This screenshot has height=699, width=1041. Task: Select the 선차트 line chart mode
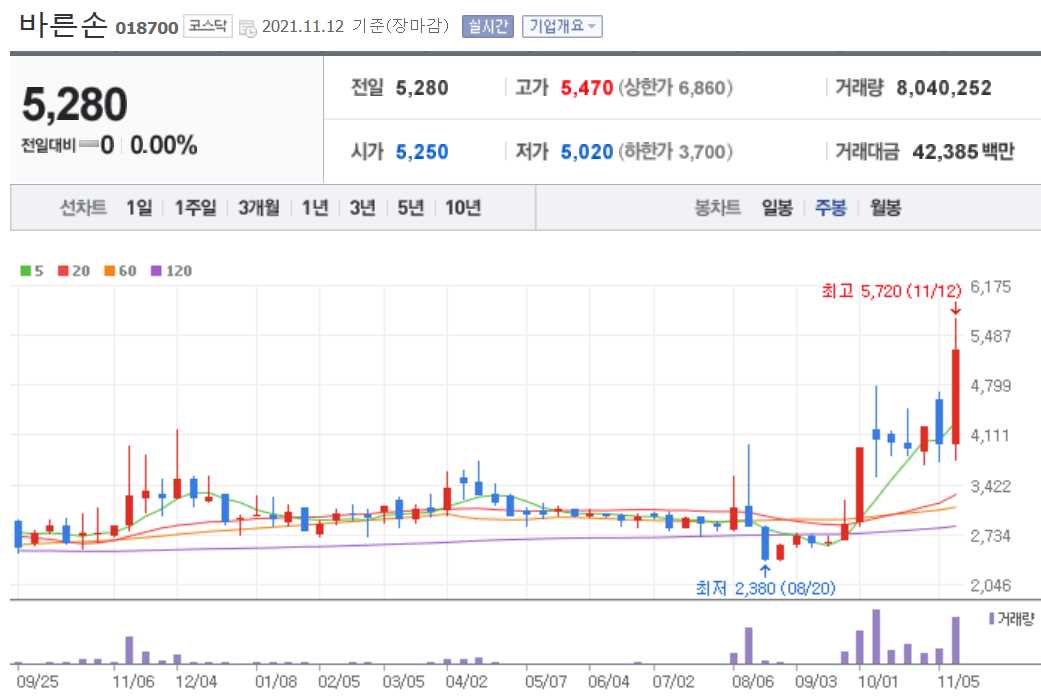pos(82,207)
